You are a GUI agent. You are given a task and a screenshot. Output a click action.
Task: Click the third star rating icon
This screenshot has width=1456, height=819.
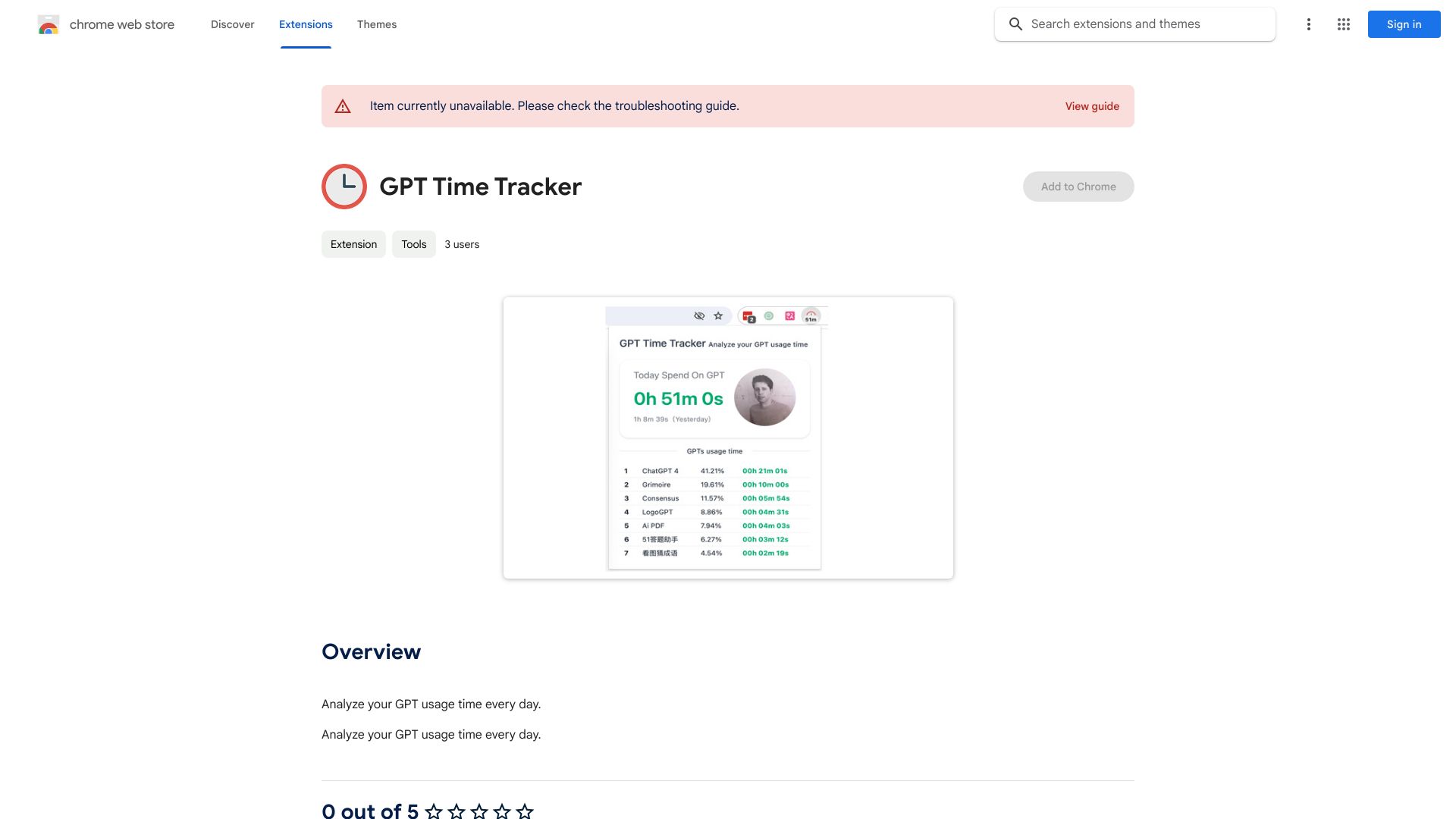[478, 810]
